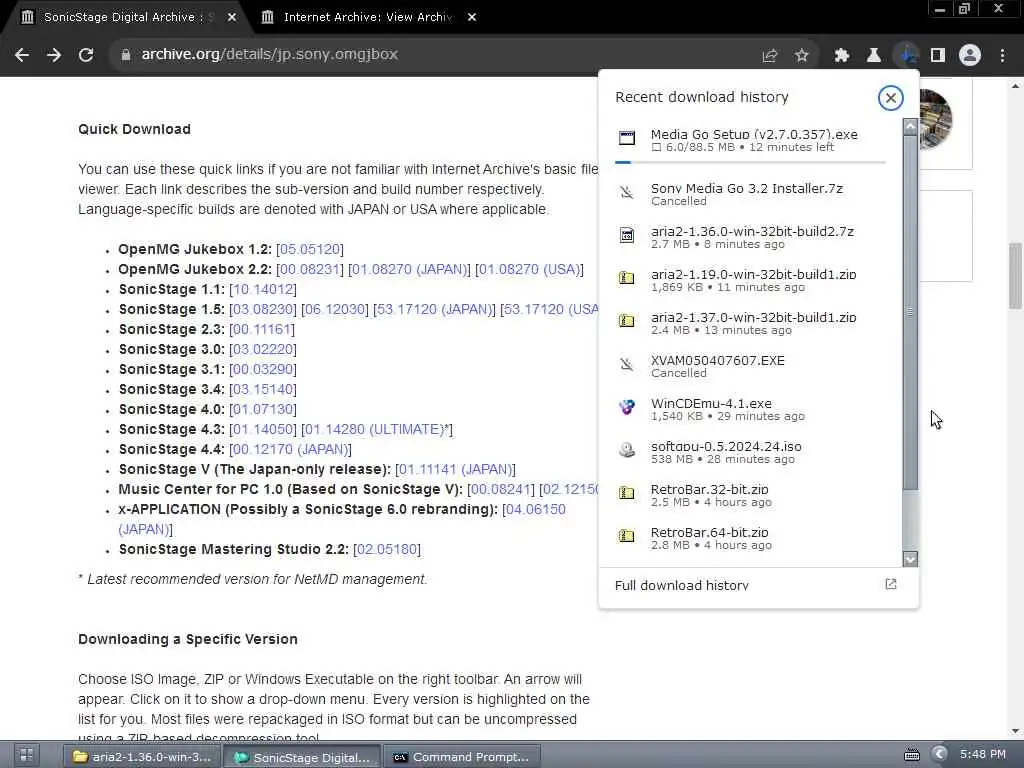Click softgpu iso disc icon
This screenshot has width=1024, height=768.
click(626, 450)
